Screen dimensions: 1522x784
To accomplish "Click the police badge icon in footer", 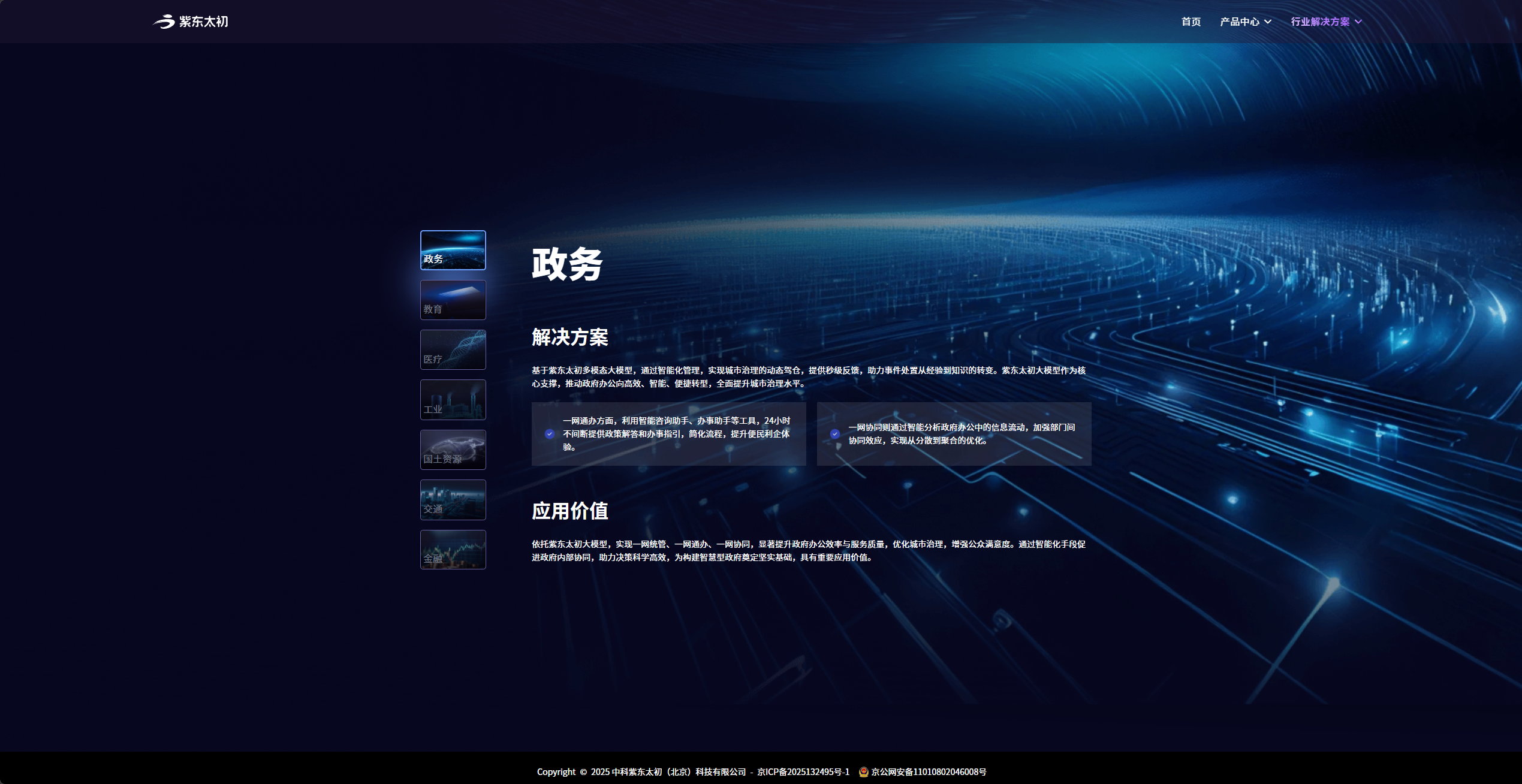I will pyautogui.click(x=864, y=772).
